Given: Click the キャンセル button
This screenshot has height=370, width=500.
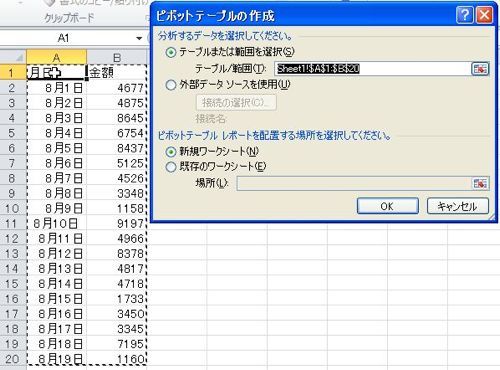Looking at the screenshot, I should [458, 206].
